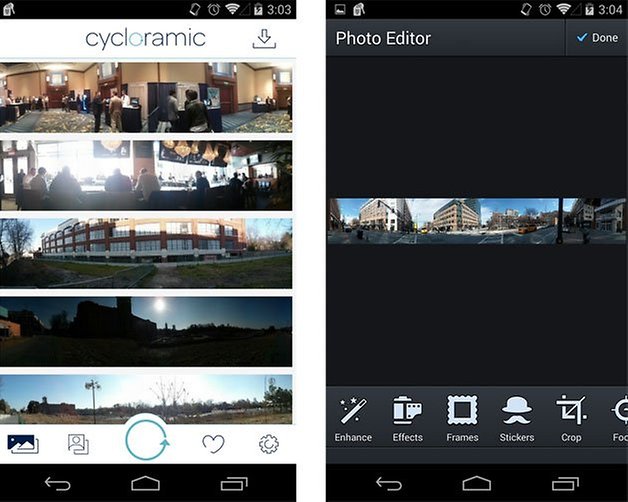Open recent apps on the Cycloramic screen
Viewport: 628px width, 502px height.
[234, 484]
